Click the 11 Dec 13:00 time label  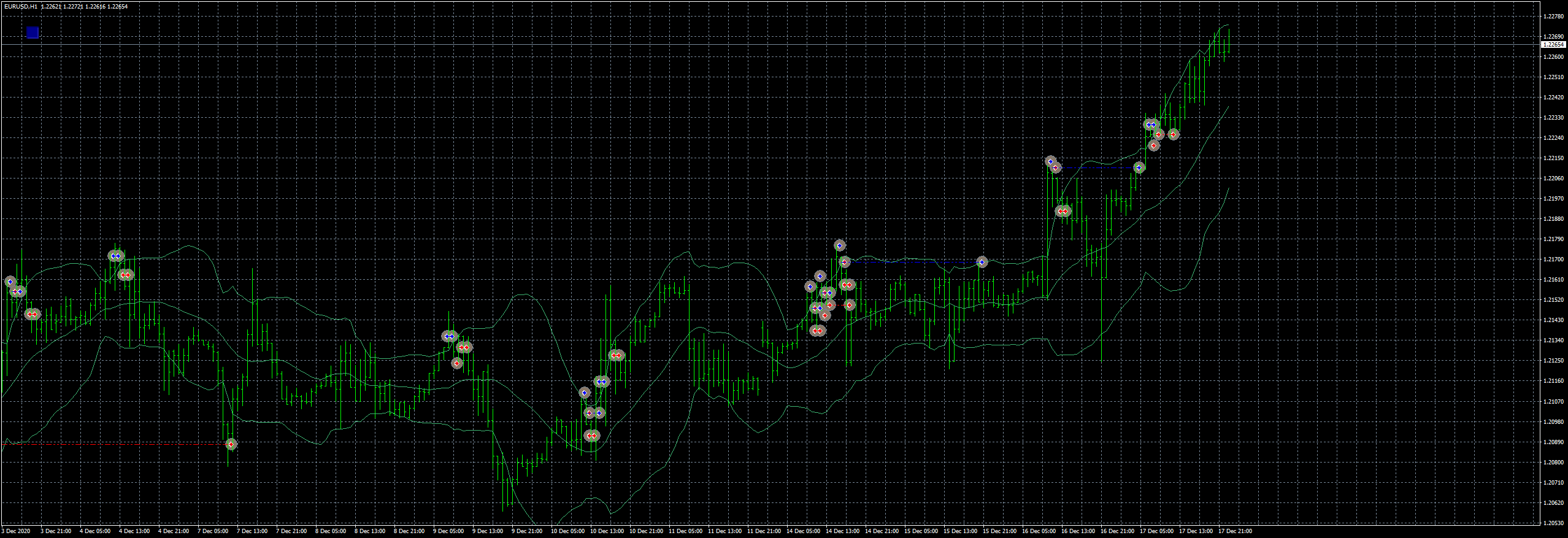point(724,531)
